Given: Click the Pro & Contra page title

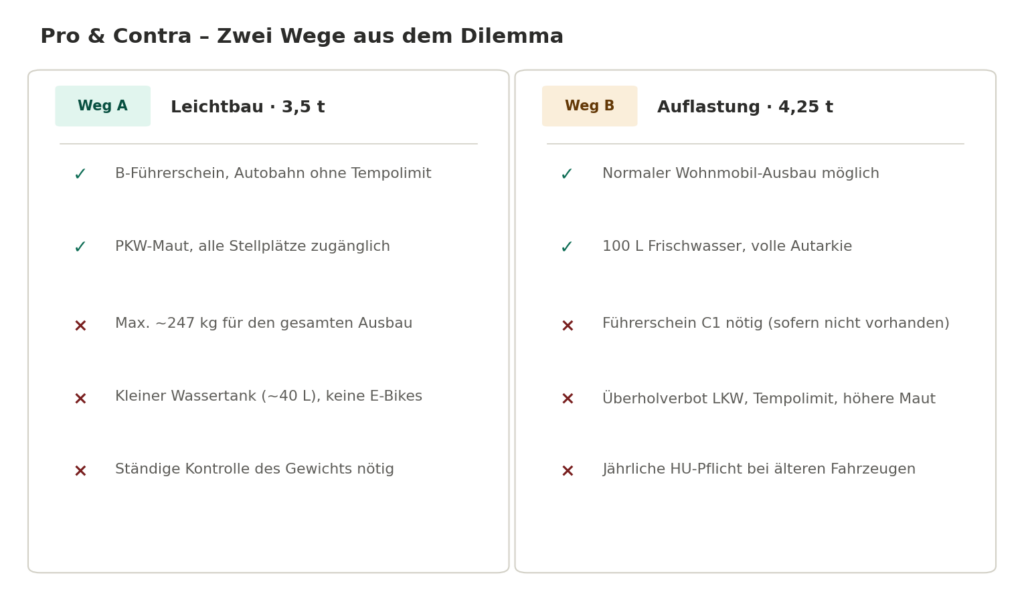Looking at the screenshot, I should click(x=302, y=36).
